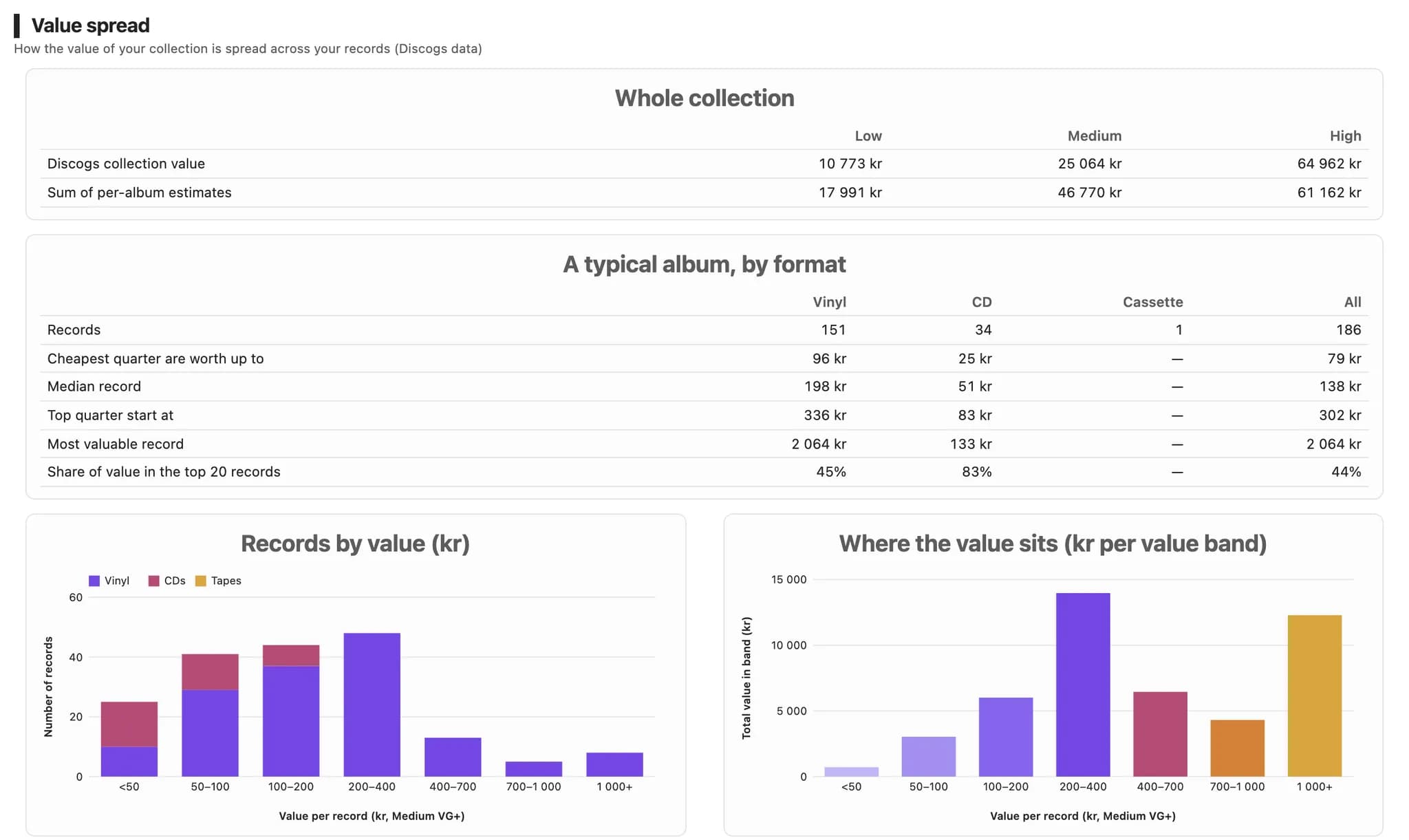Click the CD column header
This screenshot has height=840, width=1409.
click(982, 302)
